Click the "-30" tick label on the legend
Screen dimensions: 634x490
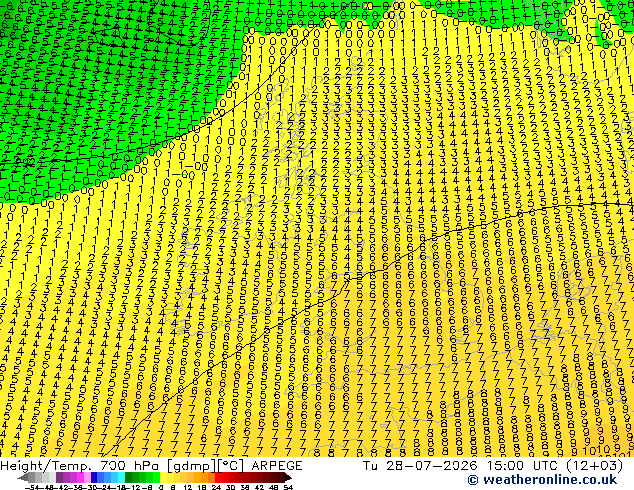pos(90,488)
